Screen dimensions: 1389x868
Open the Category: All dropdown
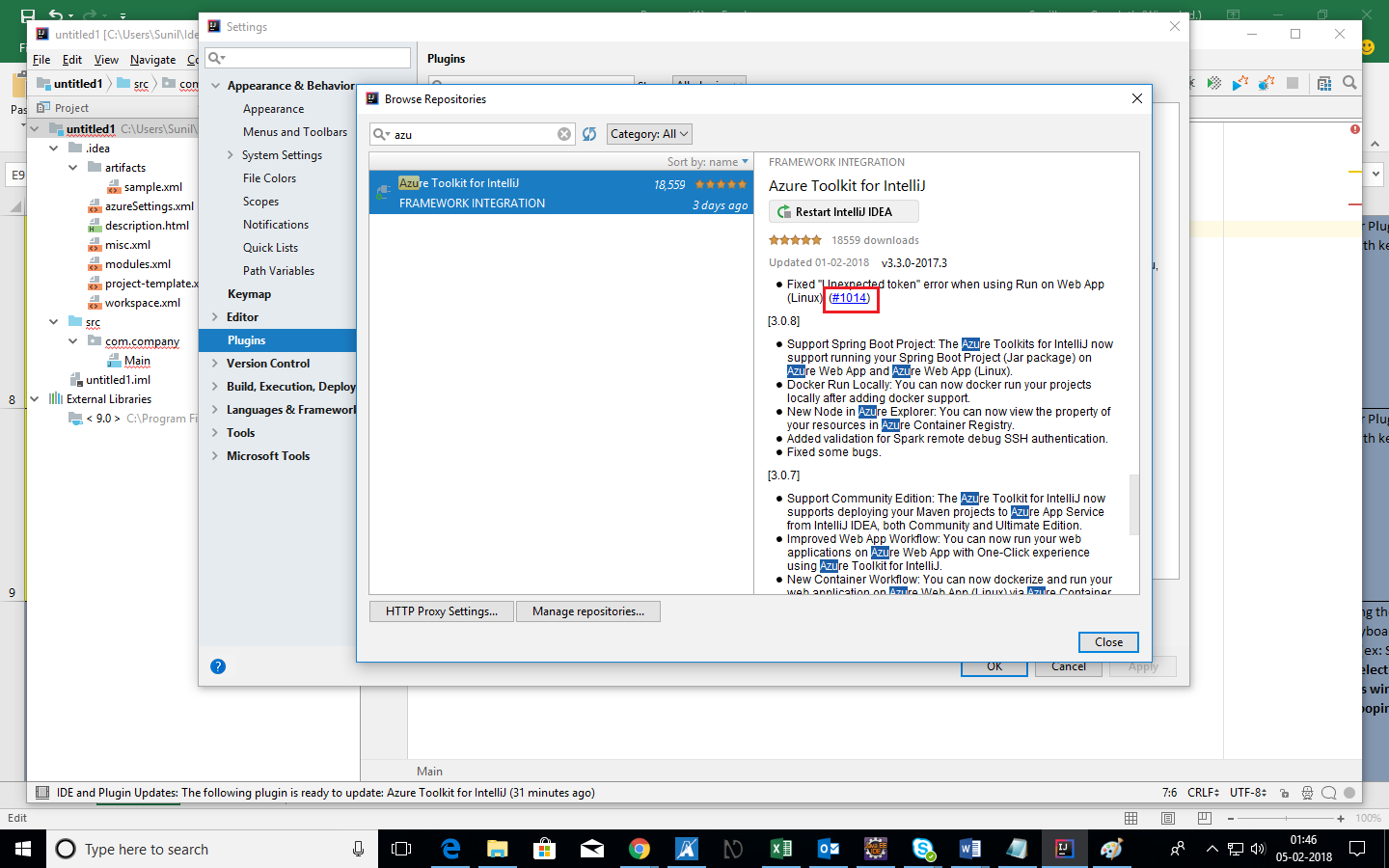pyautogui.click(x=648, y=134)
